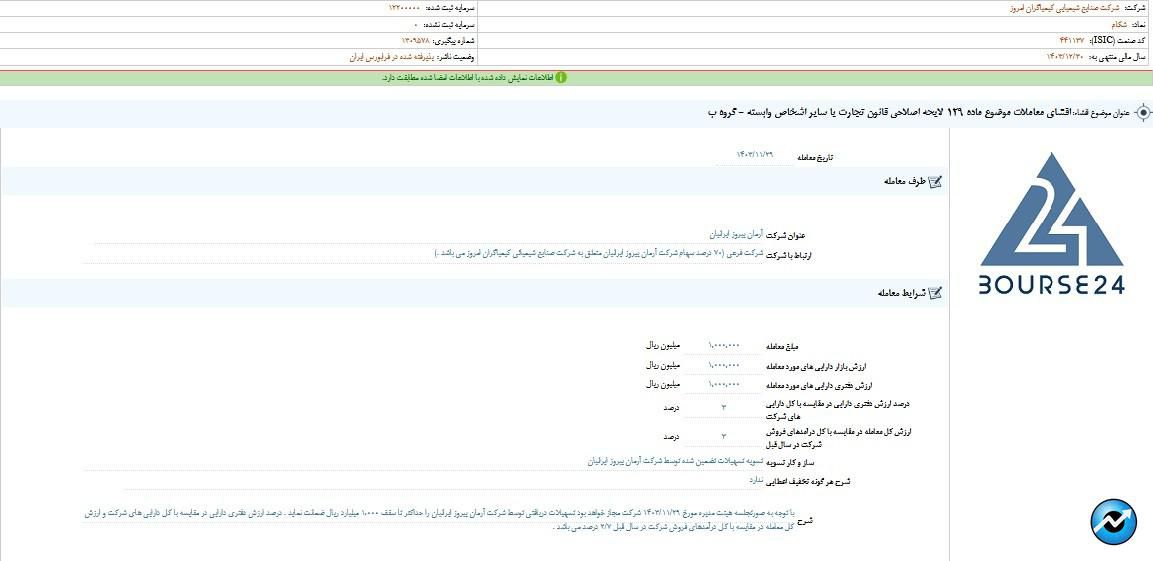Click the میلیون ریال unit beside مبلغ معامله
The height and width of the screenshot is (561, 1153).
[664, 346]
